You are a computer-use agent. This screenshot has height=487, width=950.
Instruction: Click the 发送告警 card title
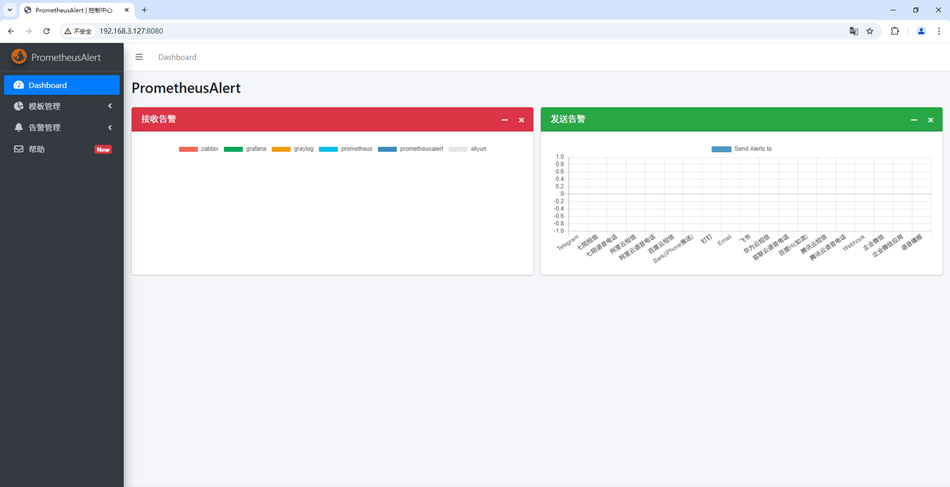click(x=568, y=119)
